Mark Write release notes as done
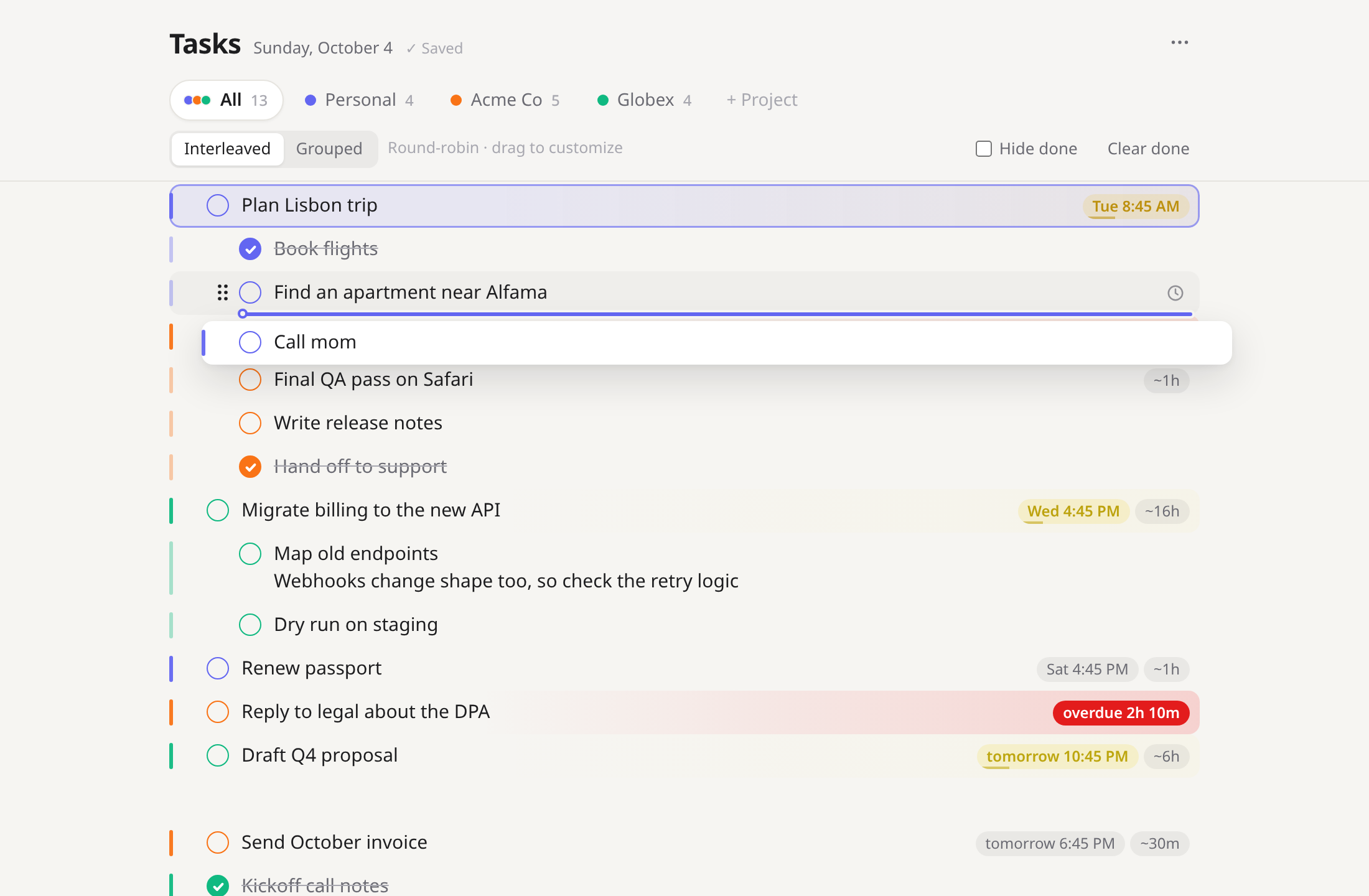1369x896 pixels. tap(250, 423)
